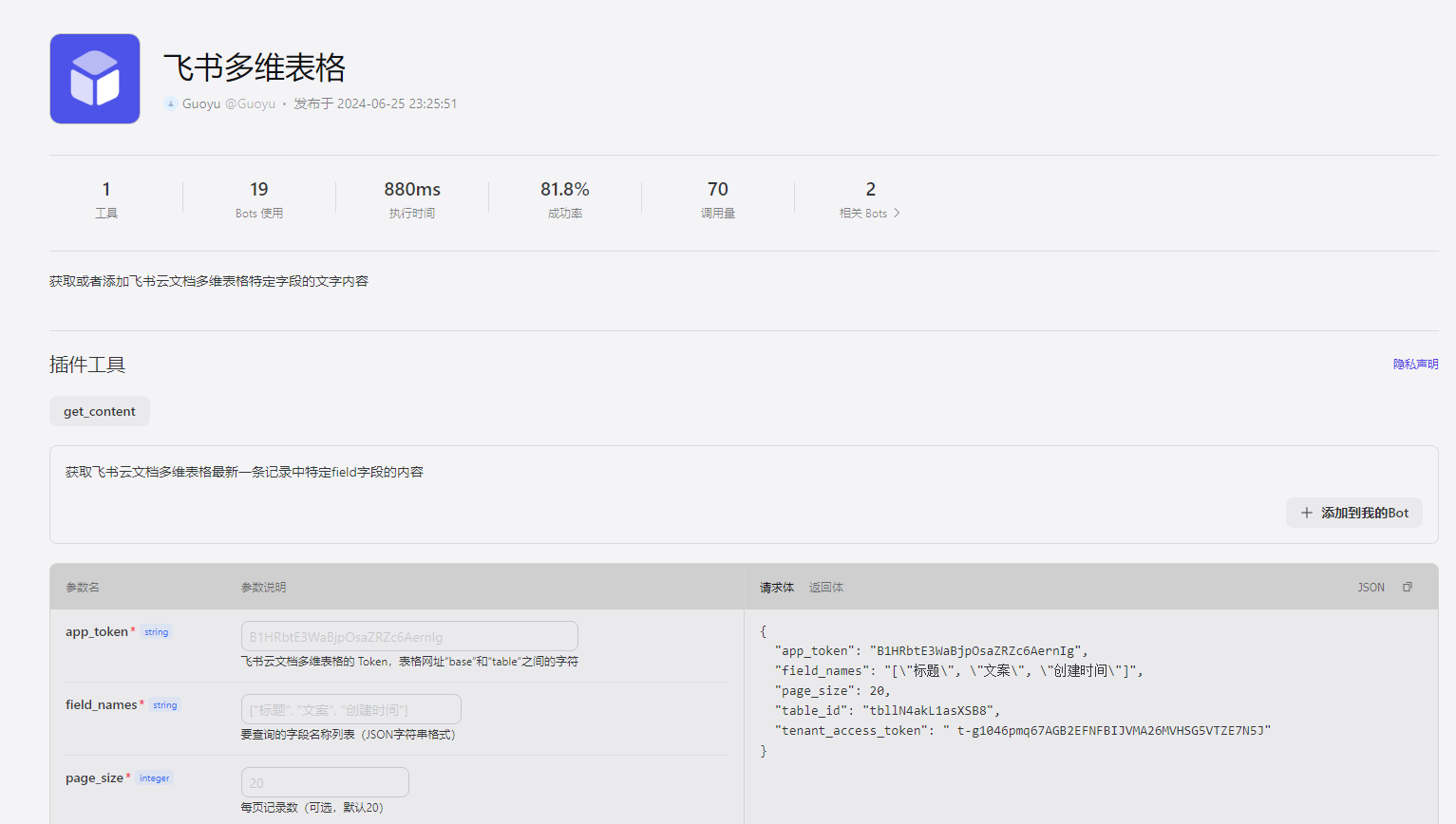Click the 插件工具 section heading
This screenshot has width=1456, height=824.
[x=87, y=365]
